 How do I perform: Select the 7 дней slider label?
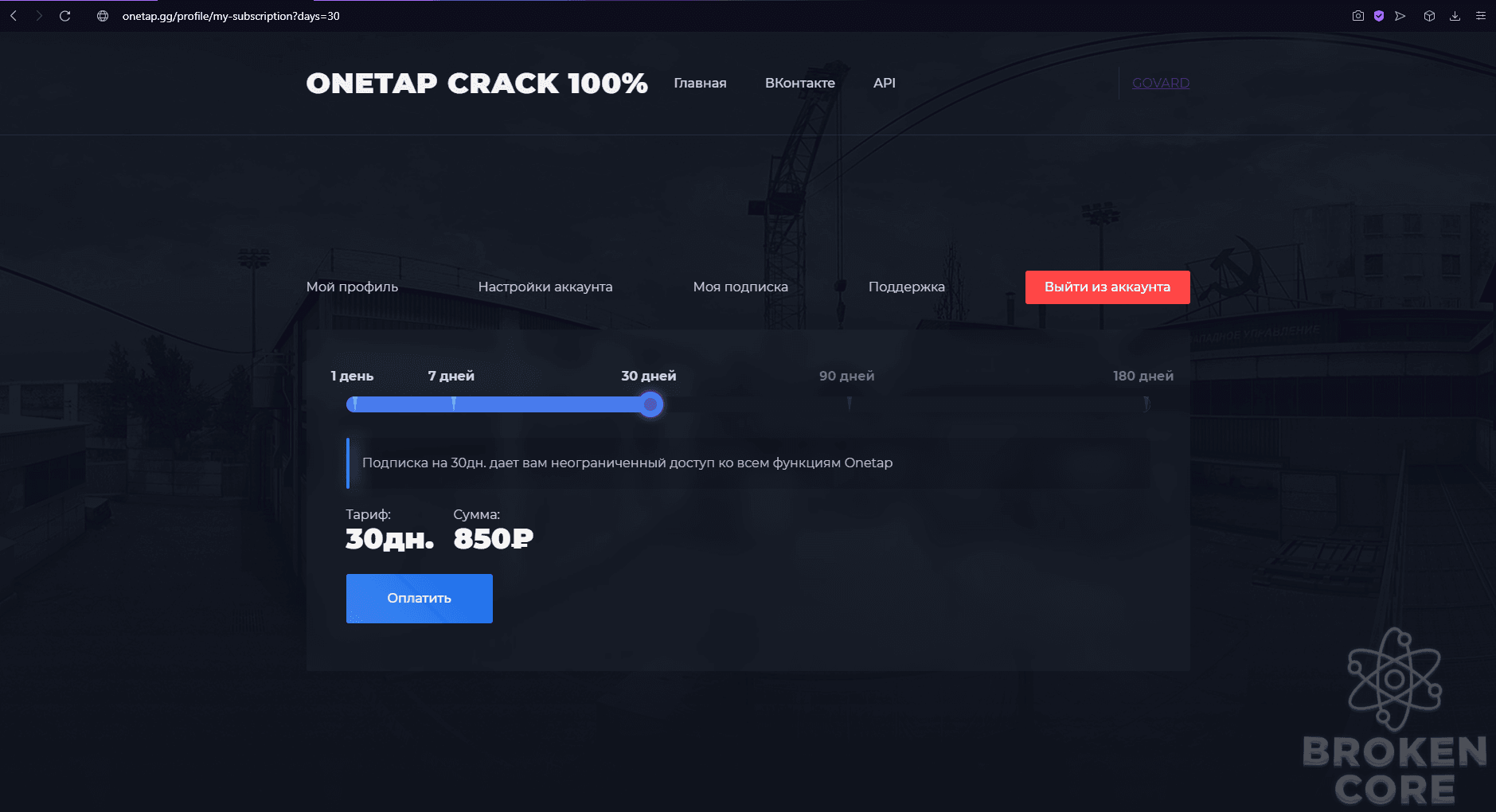point(451,376)
